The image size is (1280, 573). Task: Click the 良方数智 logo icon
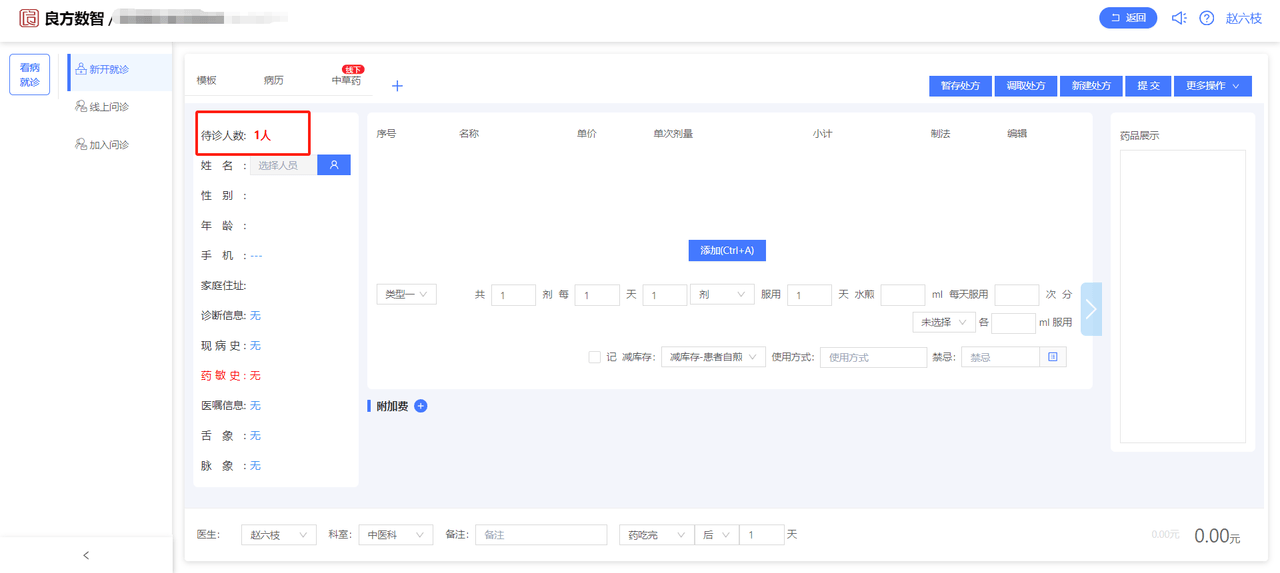29,18
